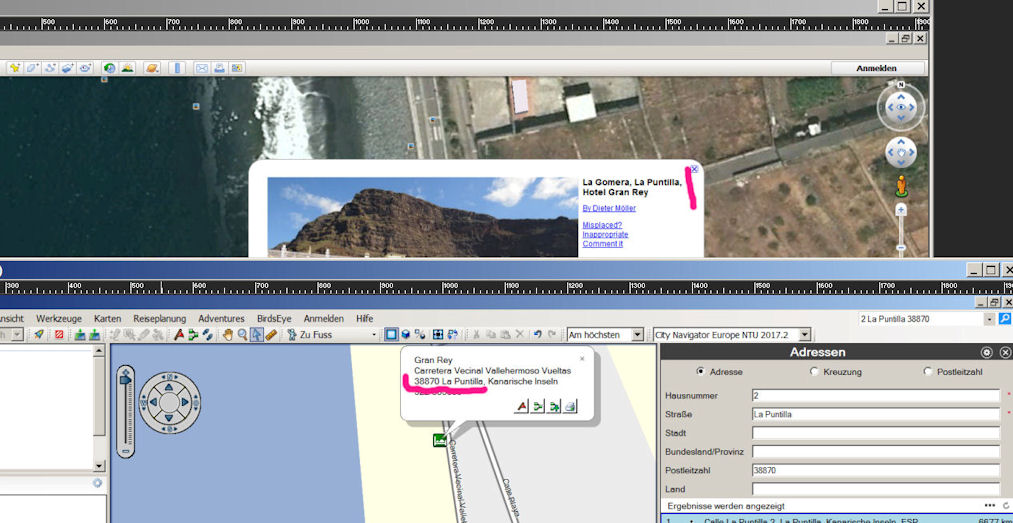Click the New Waypoint flag tool
The image size is (1013, 523).
179,334
